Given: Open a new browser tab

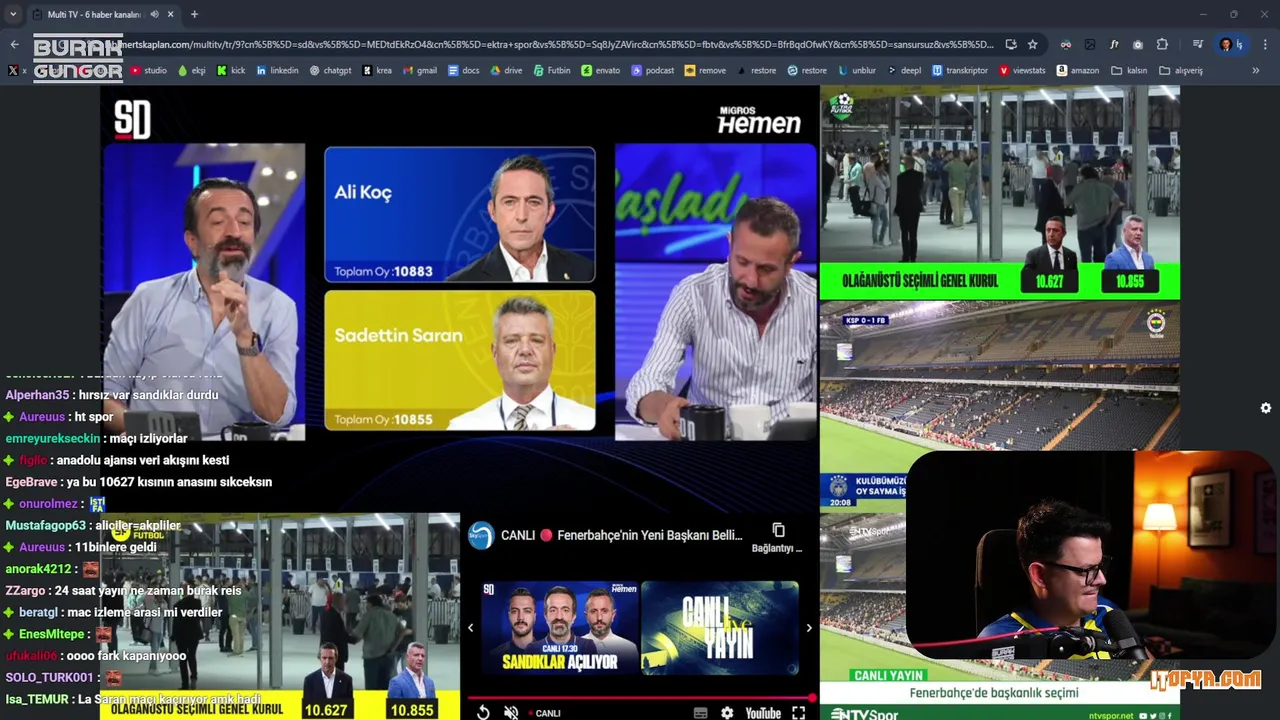Looking at the screenshot, I should coord(194,14).
